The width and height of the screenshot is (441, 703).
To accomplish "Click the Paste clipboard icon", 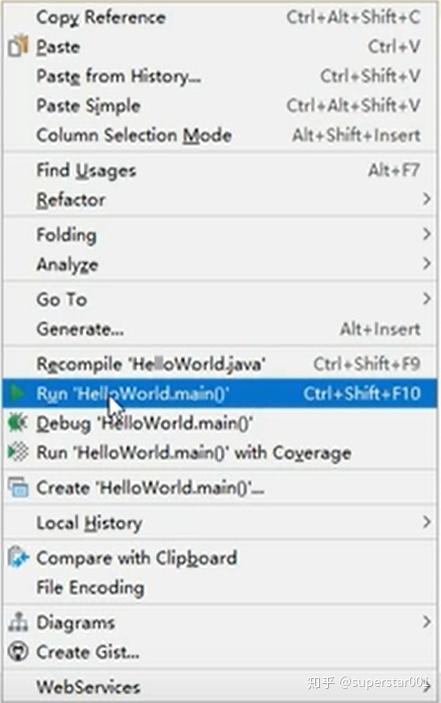I will tap(18, 46).
